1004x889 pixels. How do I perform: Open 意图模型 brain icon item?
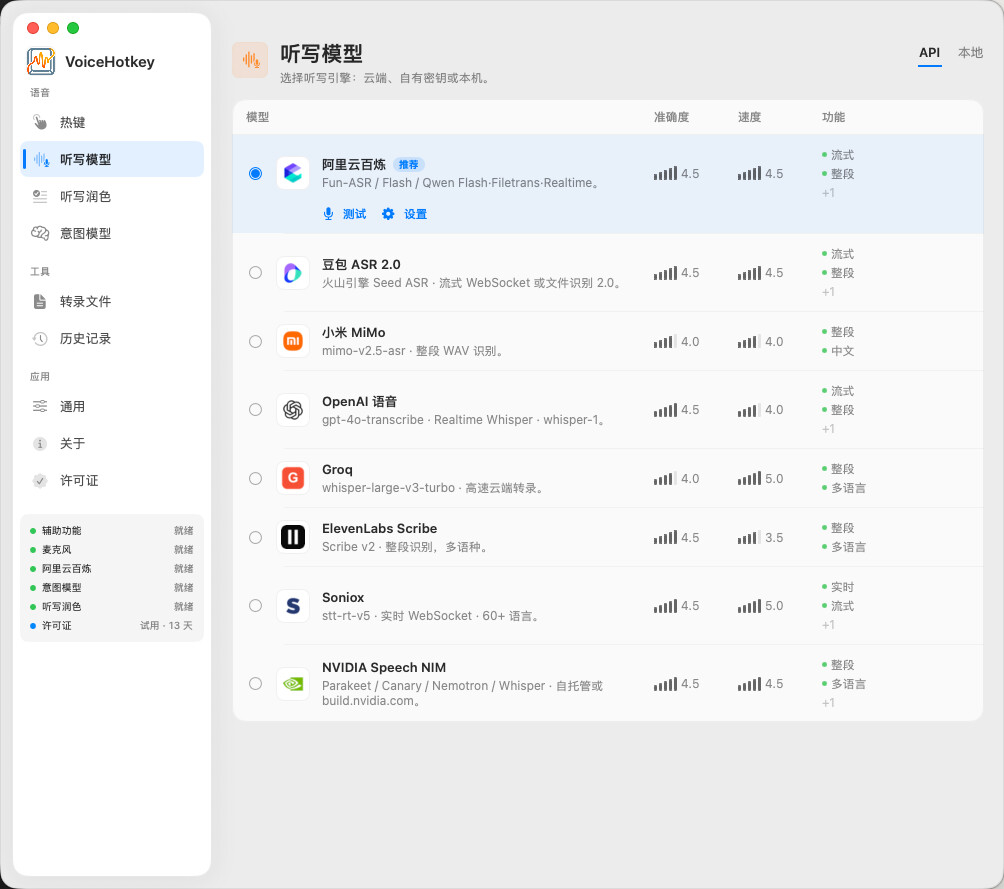pos(112,234)
